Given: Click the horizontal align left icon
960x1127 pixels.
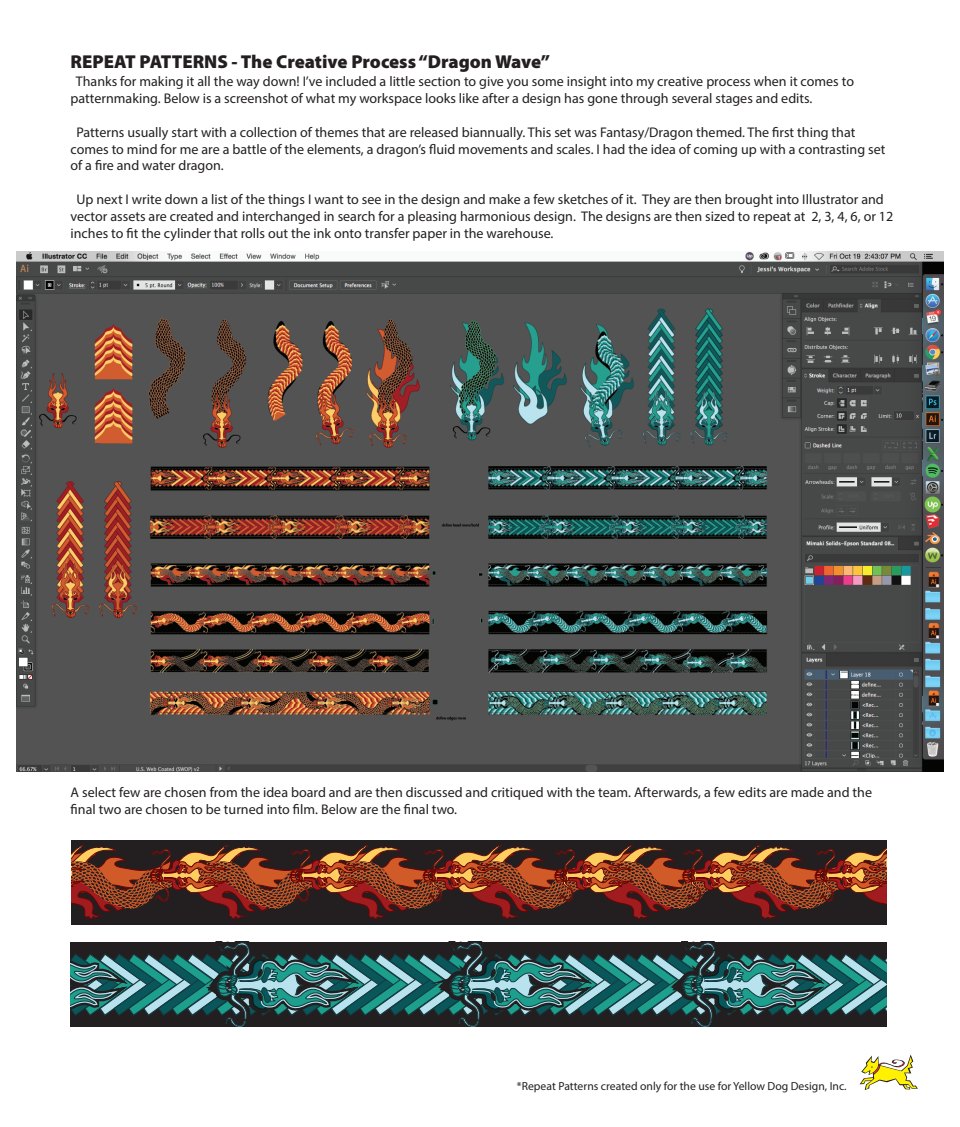Looking at the screenshot, I should (811, 330).
